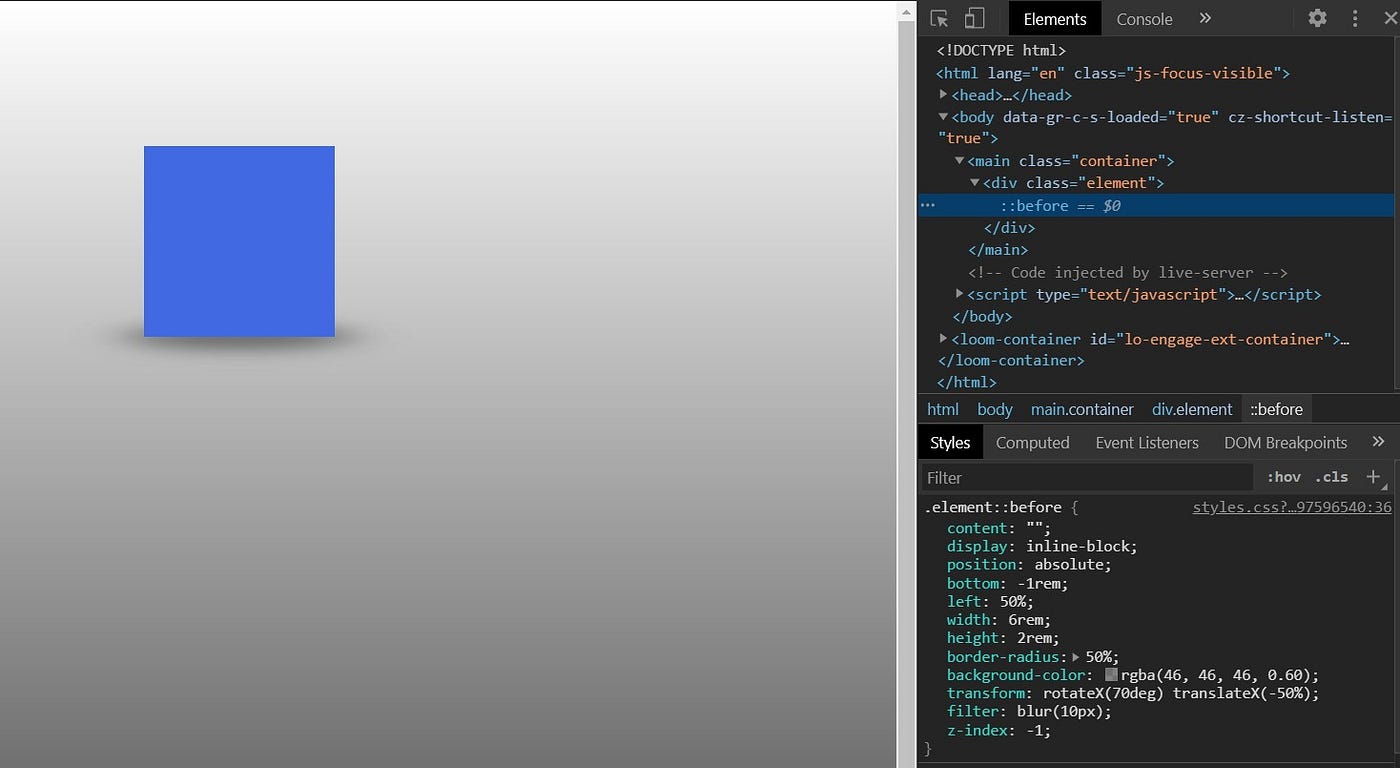Click the rgba(46, 46, 46, 0.60) value
The width and height of the screenshot is (1400, 768).
pyautogui.click(x=1216, y=675)
